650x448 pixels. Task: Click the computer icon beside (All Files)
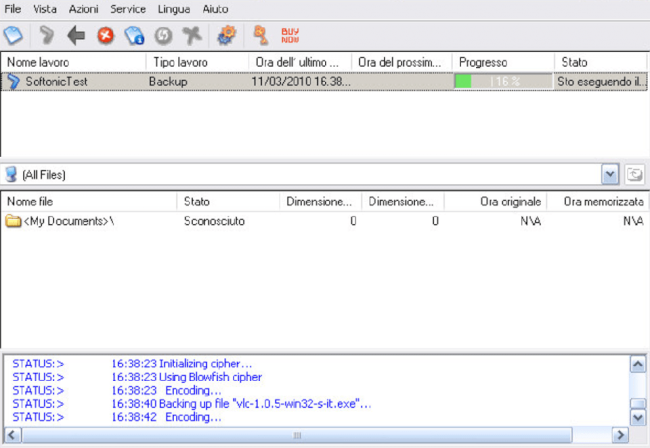(12, 174)
